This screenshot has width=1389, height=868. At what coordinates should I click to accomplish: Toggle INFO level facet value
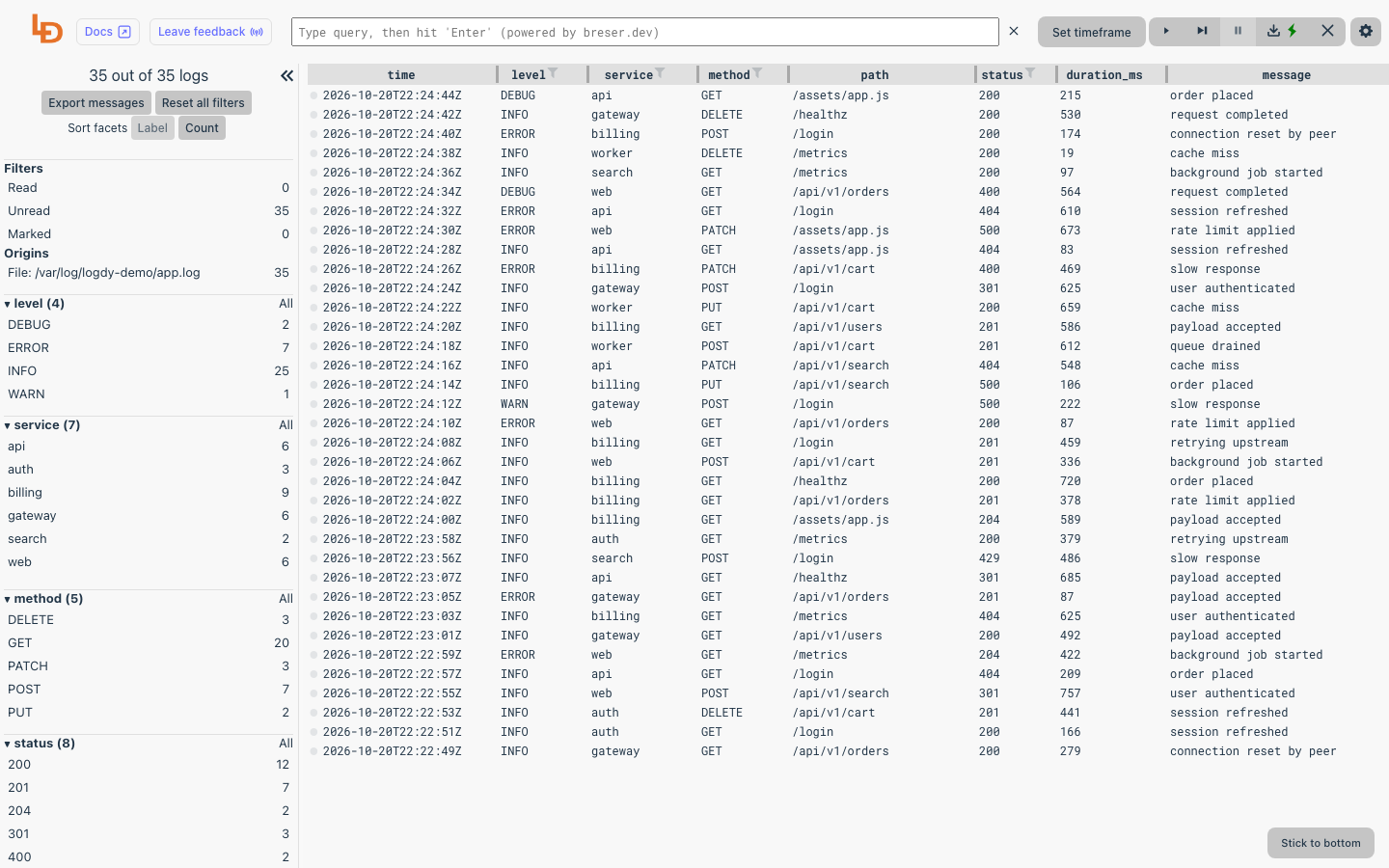(149, 371)
